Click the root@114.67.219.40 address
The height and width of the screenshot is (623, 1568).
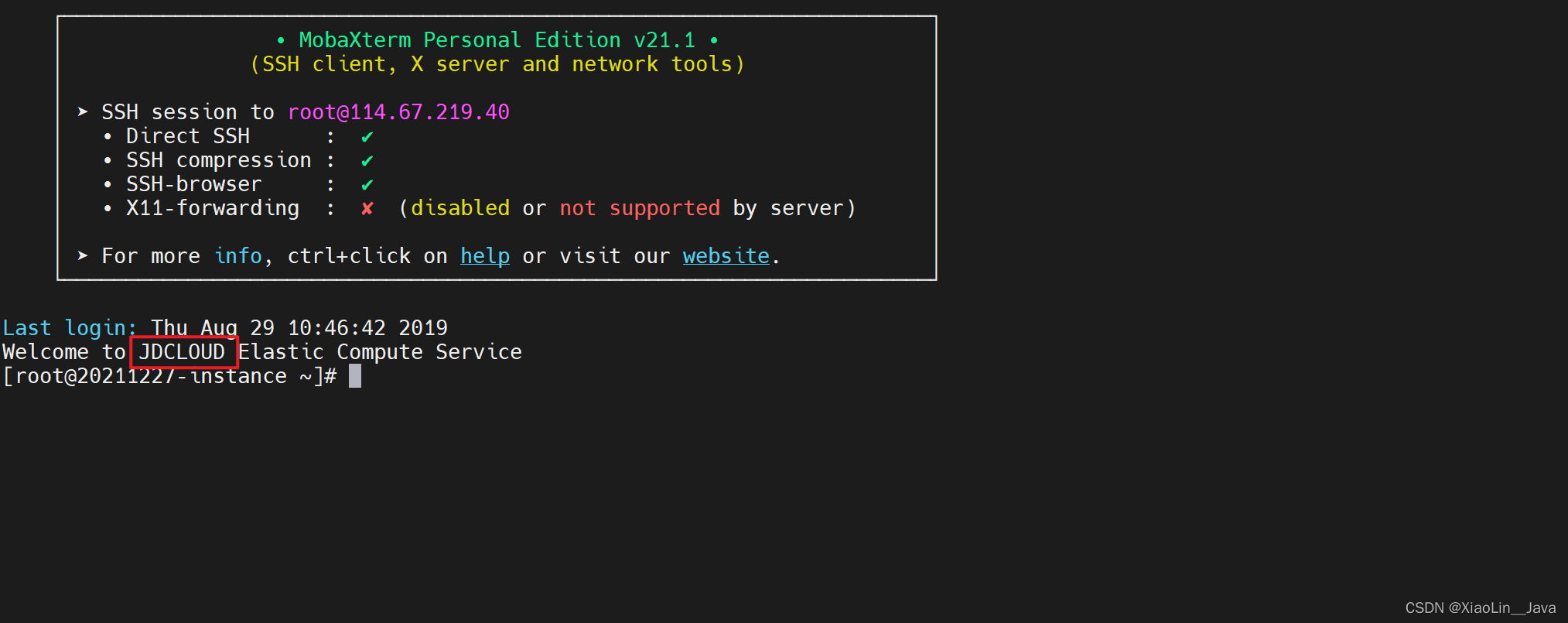pyautogui.click(x=398, y=112)
